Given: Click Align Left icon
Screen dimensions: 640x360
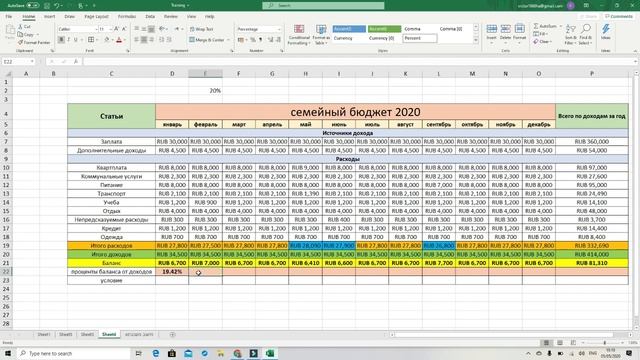Looking at the screenshot, I should pyautogui.click(x=136, y=40).
